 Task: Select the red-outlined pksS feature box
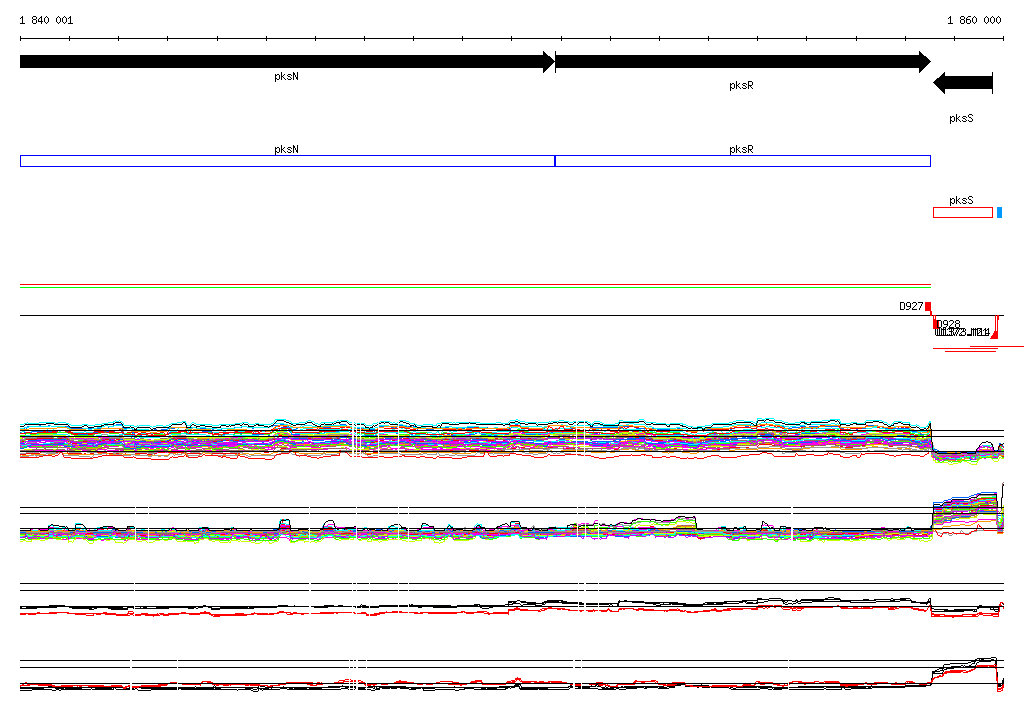[x=962, y=212]
